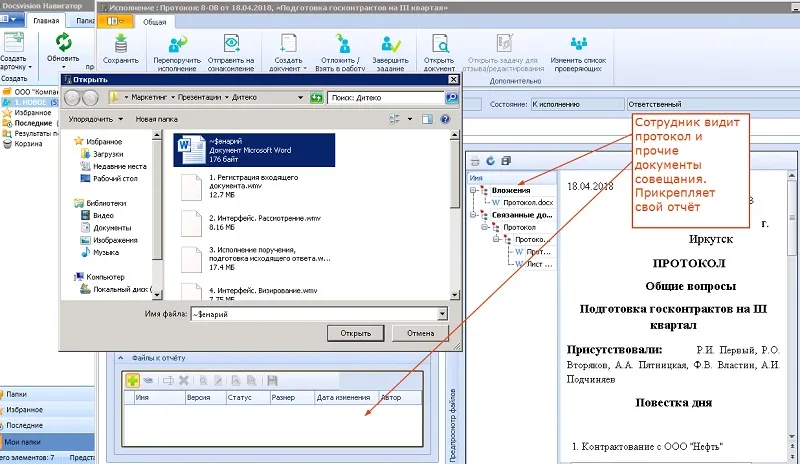The width and height of the screenshot is (800, 464).
Task: Switch to the Общая ribbon tab
Action: pyautogui.click(x=154, y=20)
